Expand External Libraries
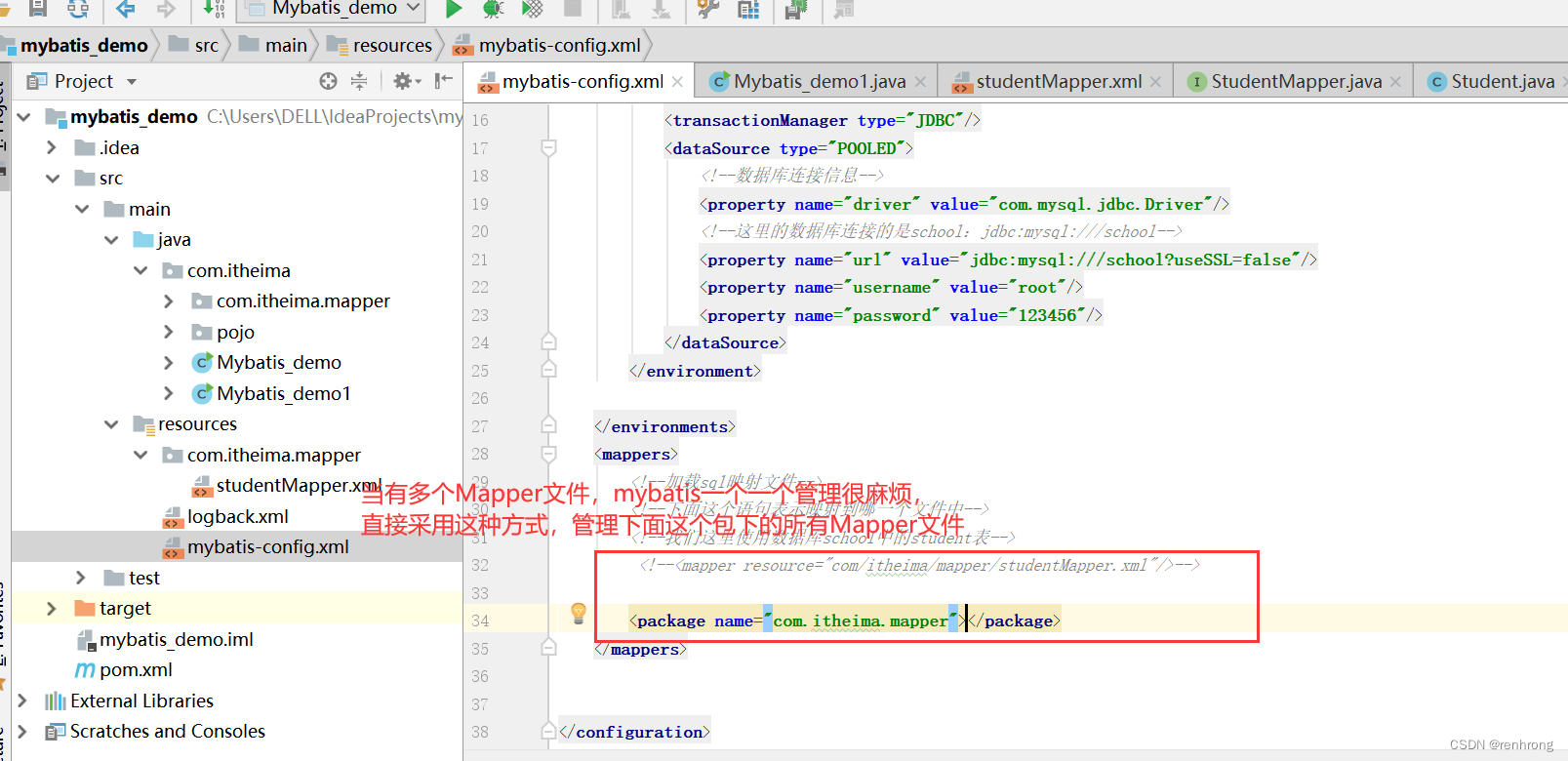The height and width of the screenshot is (761, 1568). 22,701
